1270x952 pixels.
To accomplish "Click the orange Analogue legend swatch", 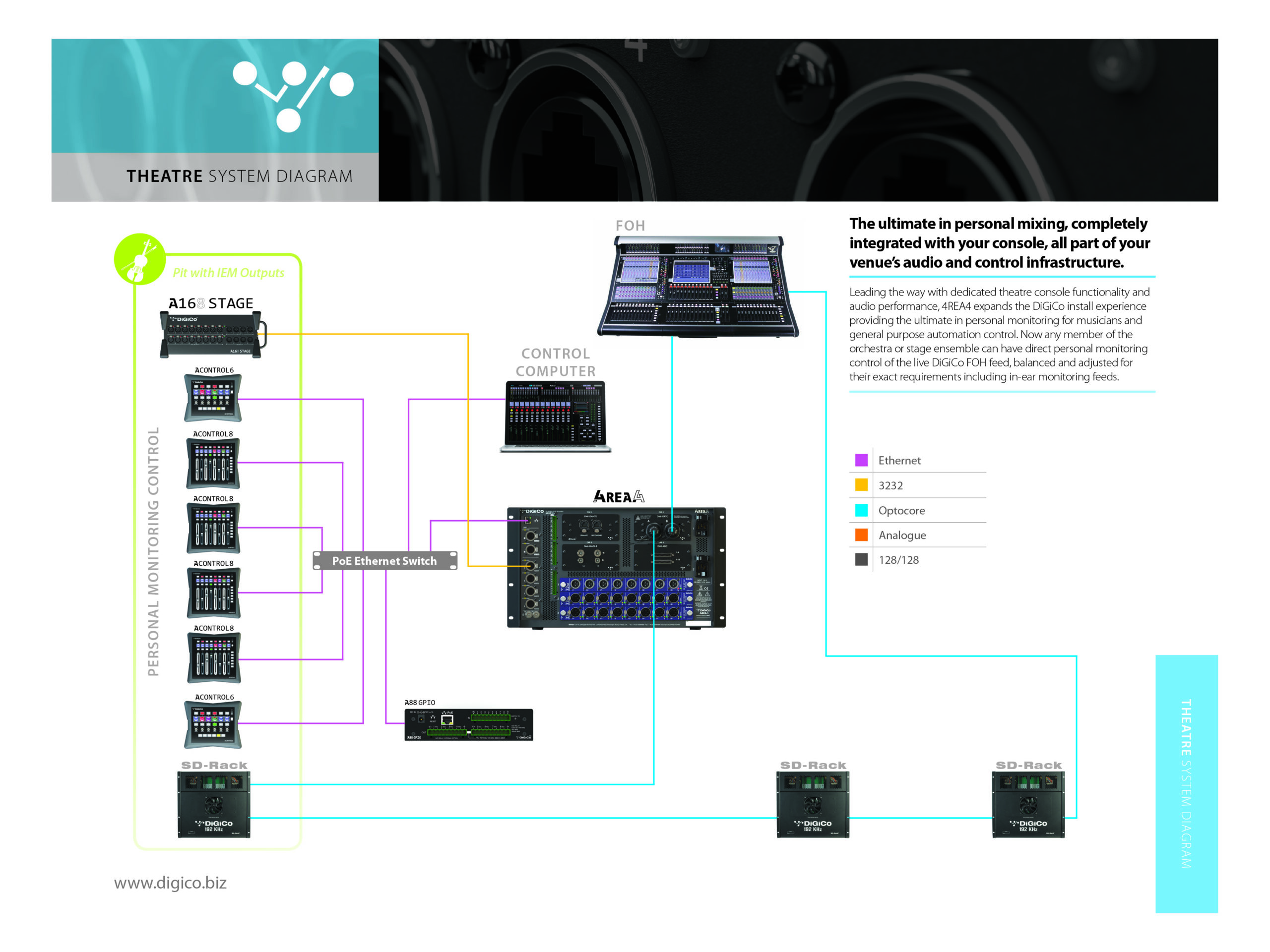I will coord(861,535).
